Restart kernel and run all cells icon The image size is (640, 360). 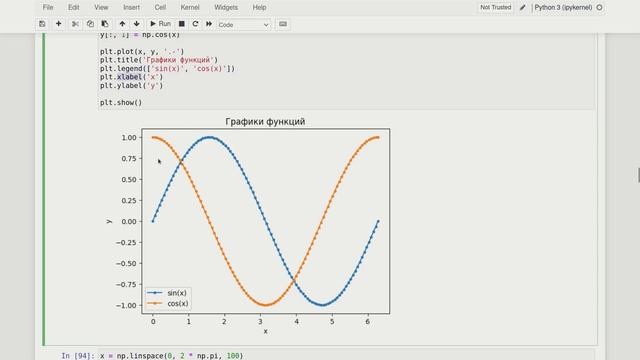209,24
